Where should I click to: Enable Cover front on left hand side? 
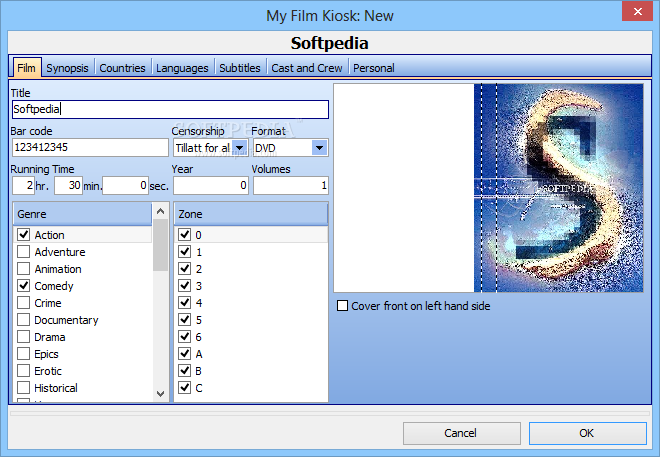[343, 306]
